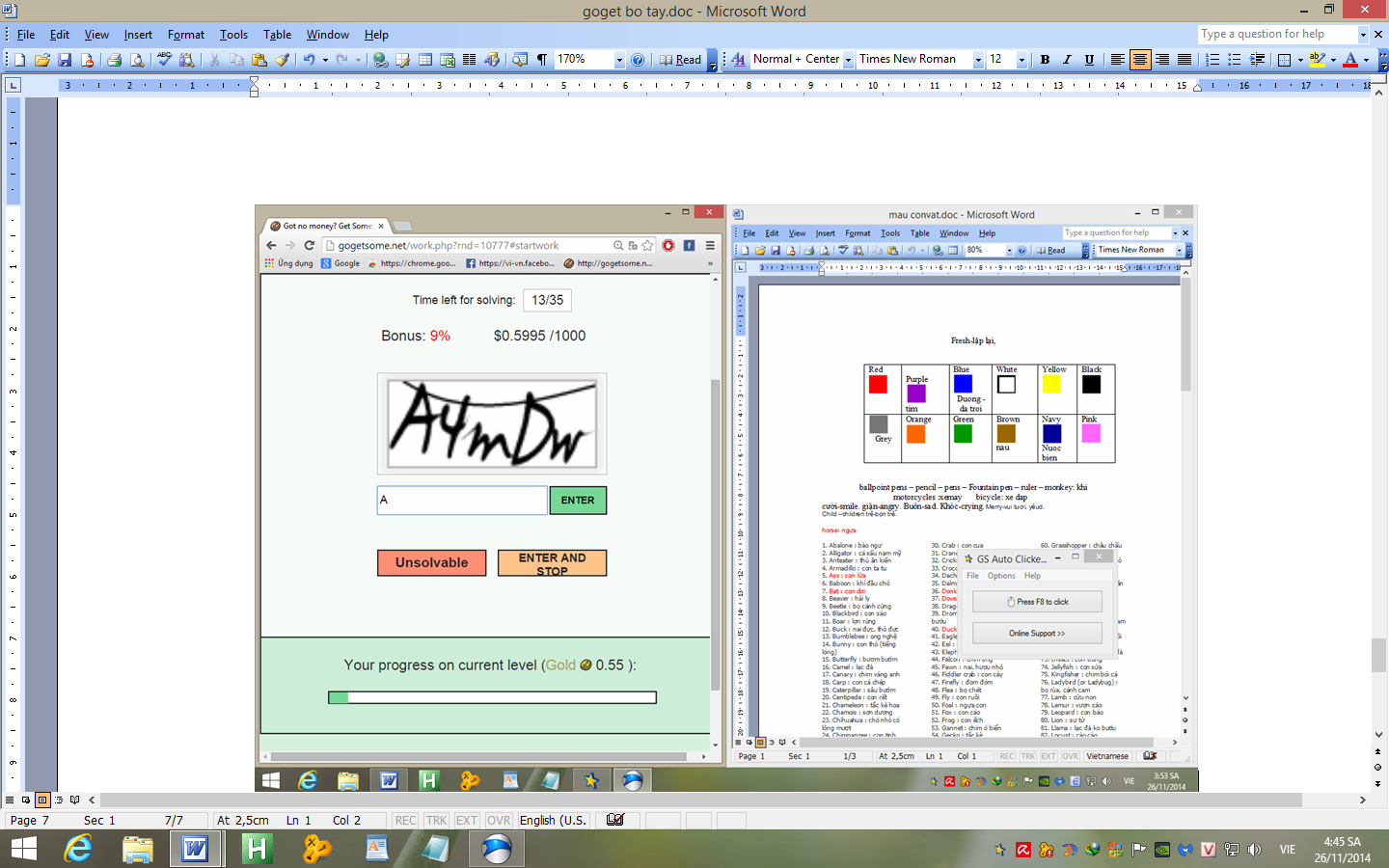Toggle the Show/Hide paragraph marks button
Image resolution: width=1389 pixels, height=868 pixels.
[x=542, y=60]
